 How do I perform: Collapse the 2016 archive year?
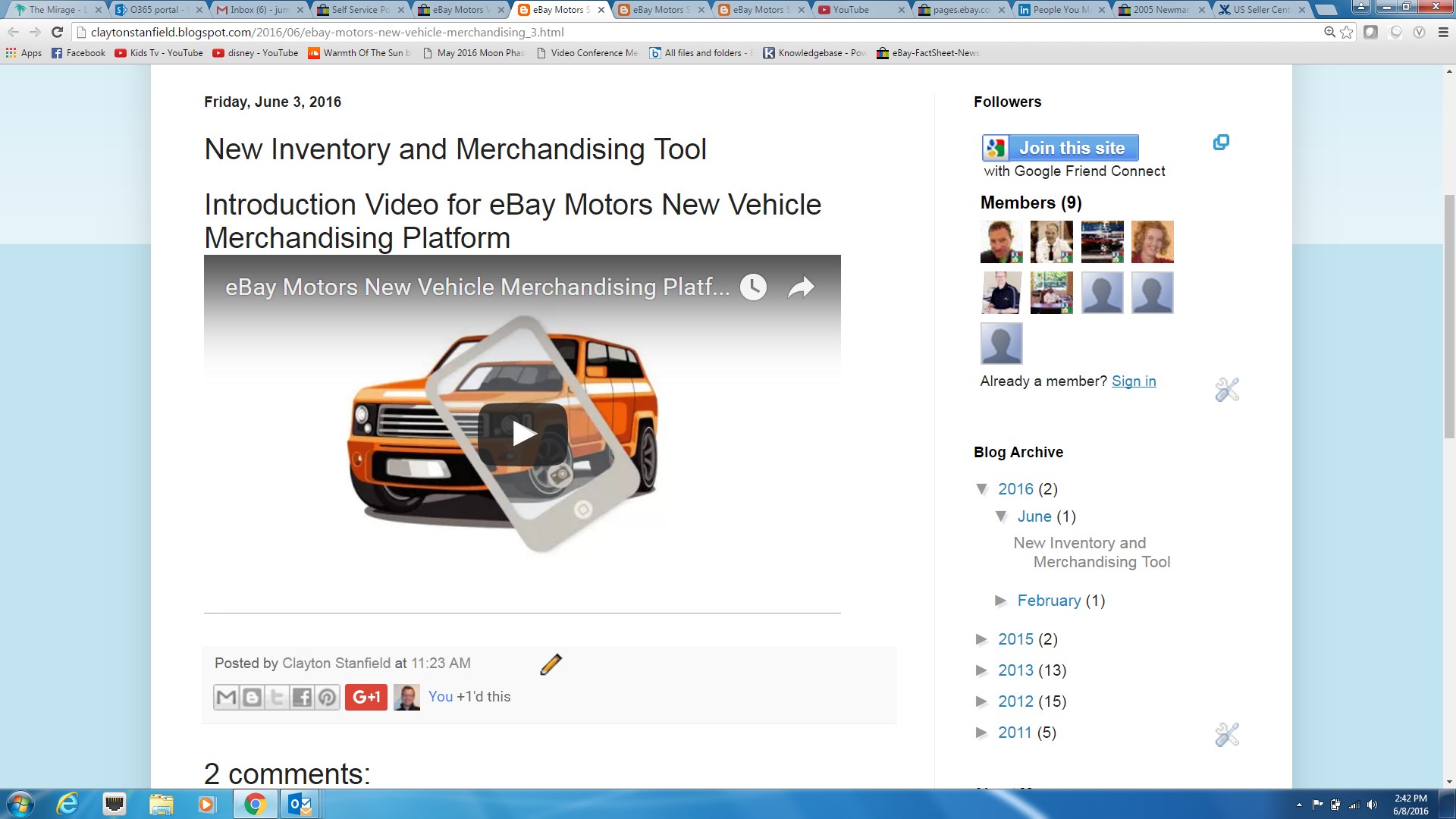pyautogui.click(x=982, y=489)
